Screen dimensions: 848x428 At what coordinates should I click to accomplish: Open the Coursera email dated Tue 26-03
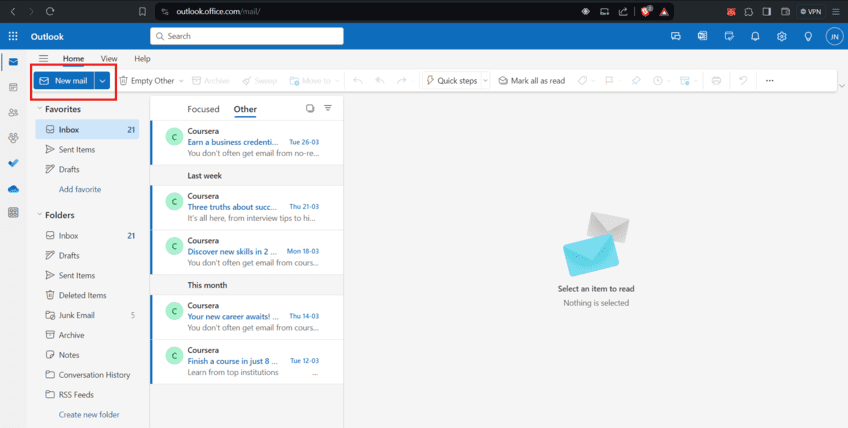(x=247, y=142)
